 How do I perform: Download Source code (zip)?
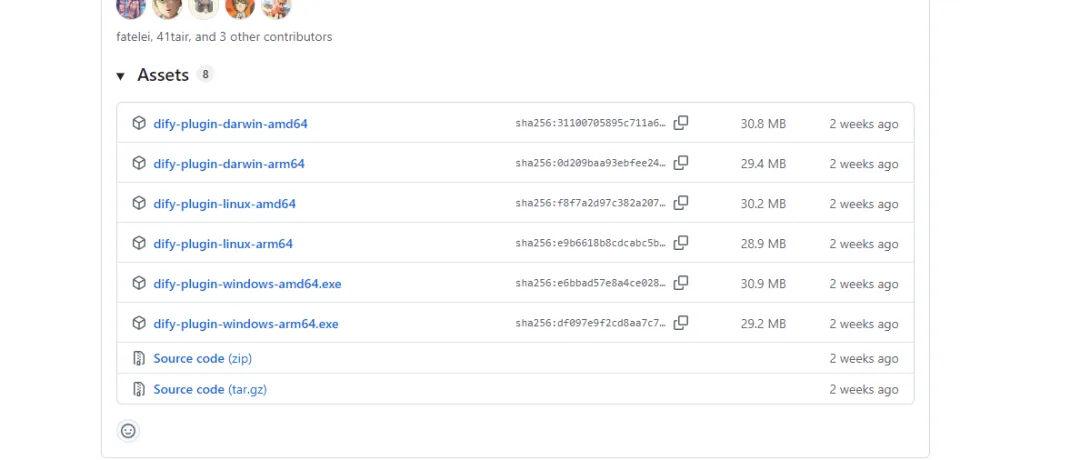202,358
